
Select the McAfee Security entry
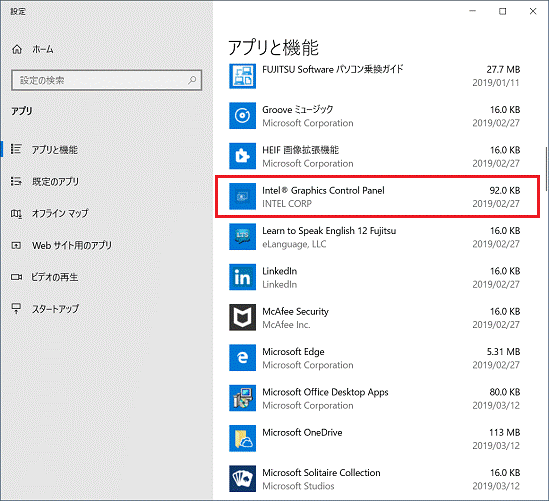pyautogui.click(x=375, y=318)
